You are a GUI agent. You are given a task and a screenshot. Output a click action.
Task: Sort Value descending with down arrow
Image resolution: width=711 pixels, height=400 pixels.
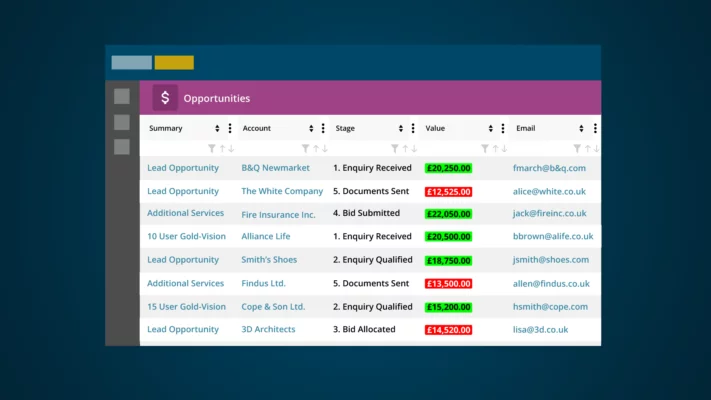click(504, 148)
